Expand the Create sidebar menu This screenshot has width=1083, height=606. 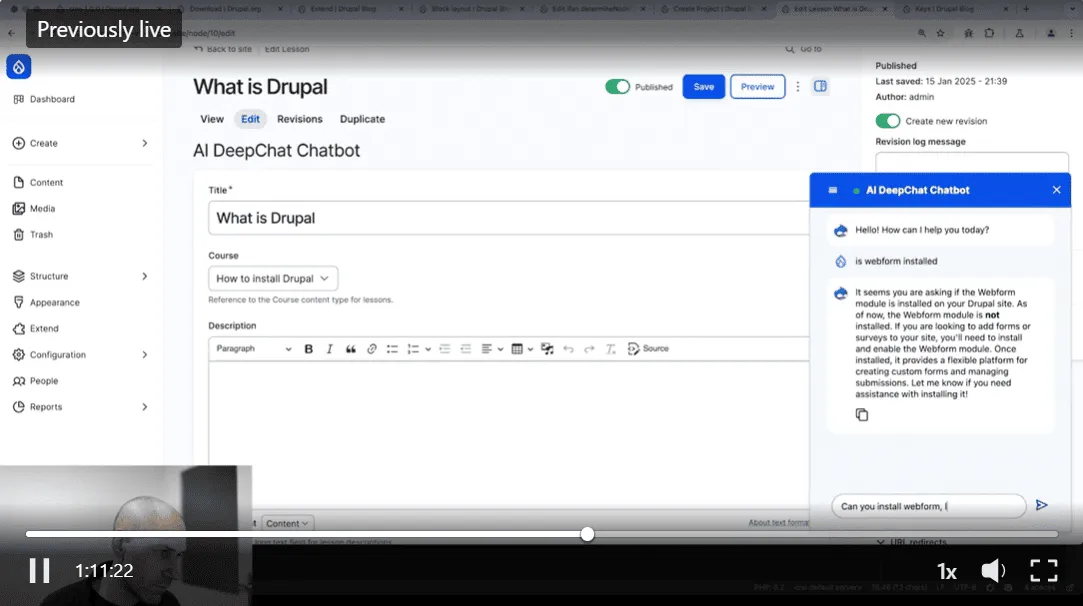pos(144,143)
